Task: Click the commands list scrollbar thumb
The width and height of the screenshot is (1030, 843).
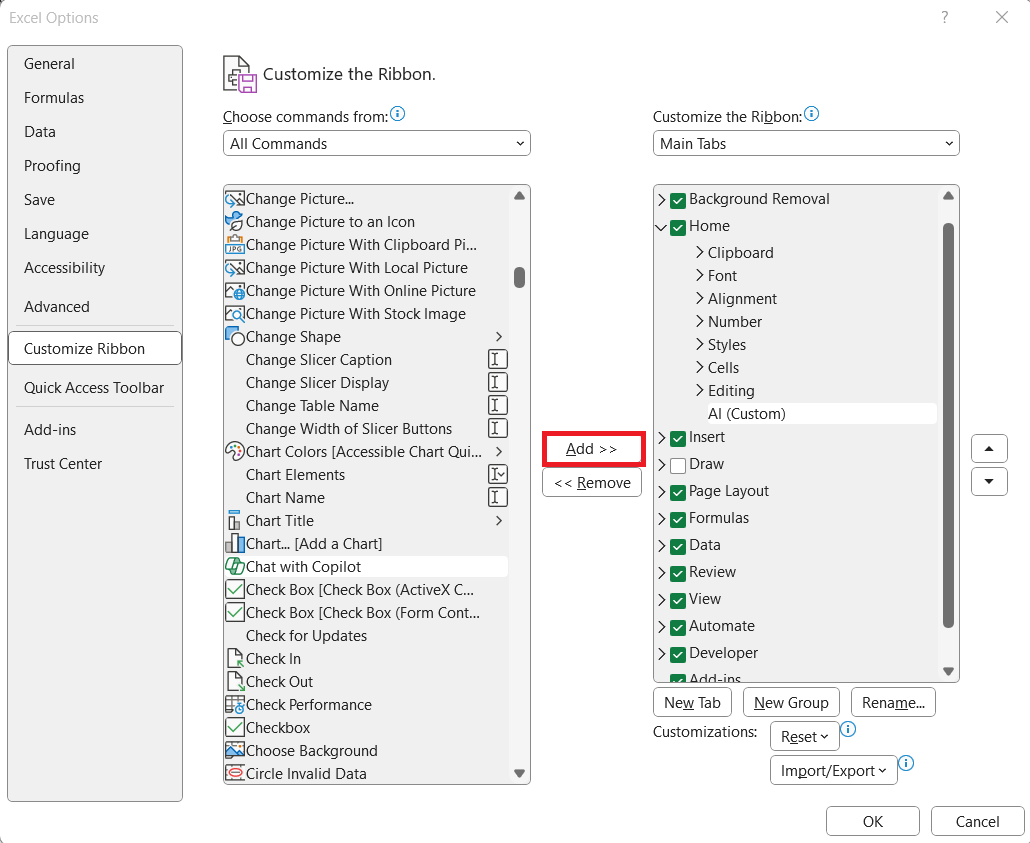Action: pos(519,277)
